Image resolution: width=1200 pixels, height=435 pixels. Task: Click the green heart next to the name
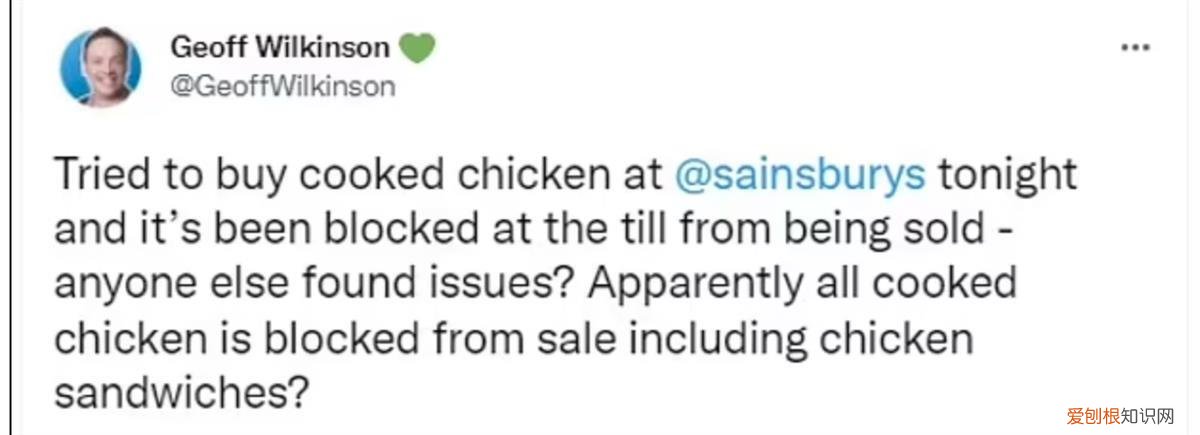click(x=418, y=48)
